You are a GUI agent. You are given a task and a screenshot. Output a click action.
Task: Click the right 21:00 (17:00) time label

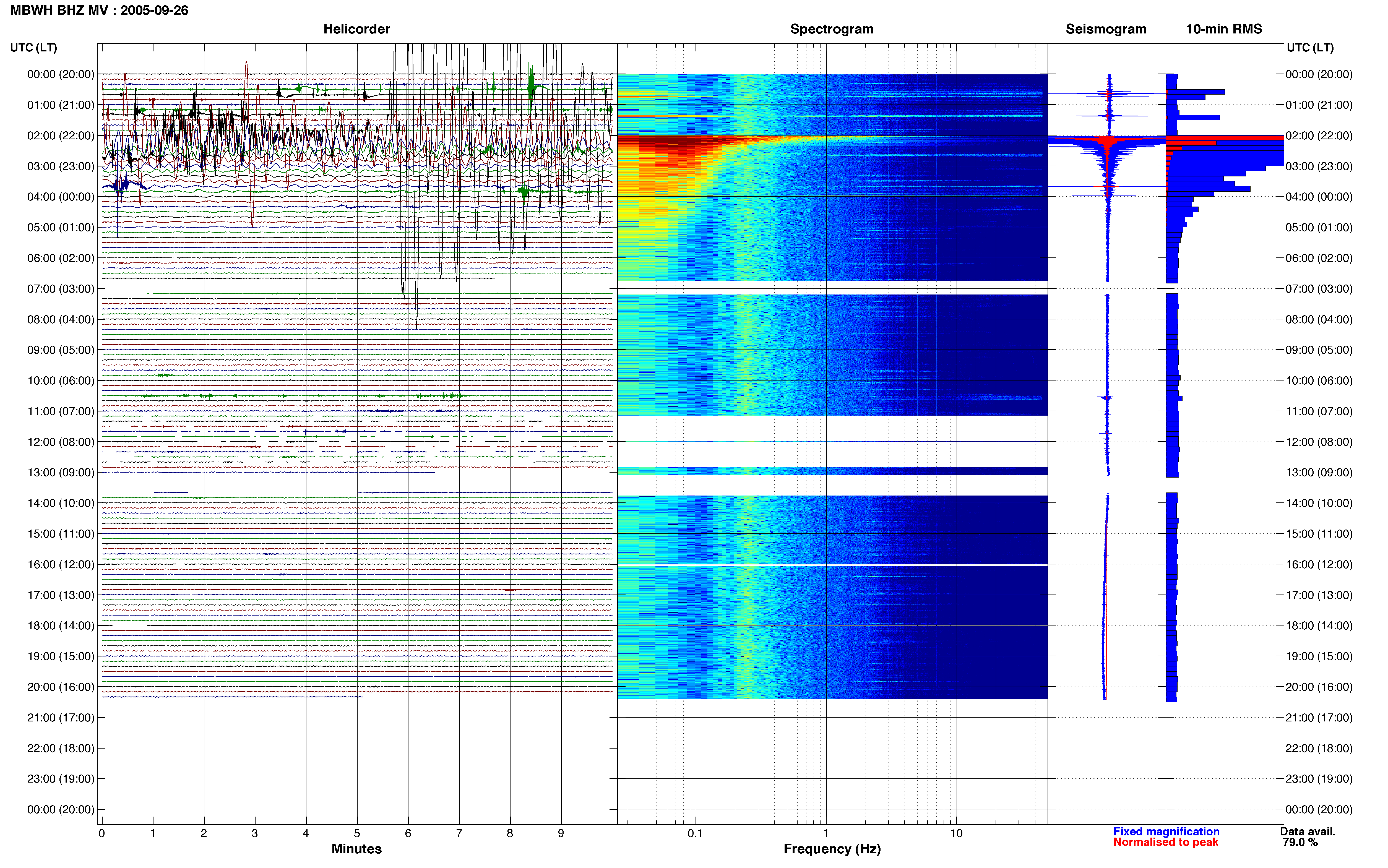point(1319,718)
